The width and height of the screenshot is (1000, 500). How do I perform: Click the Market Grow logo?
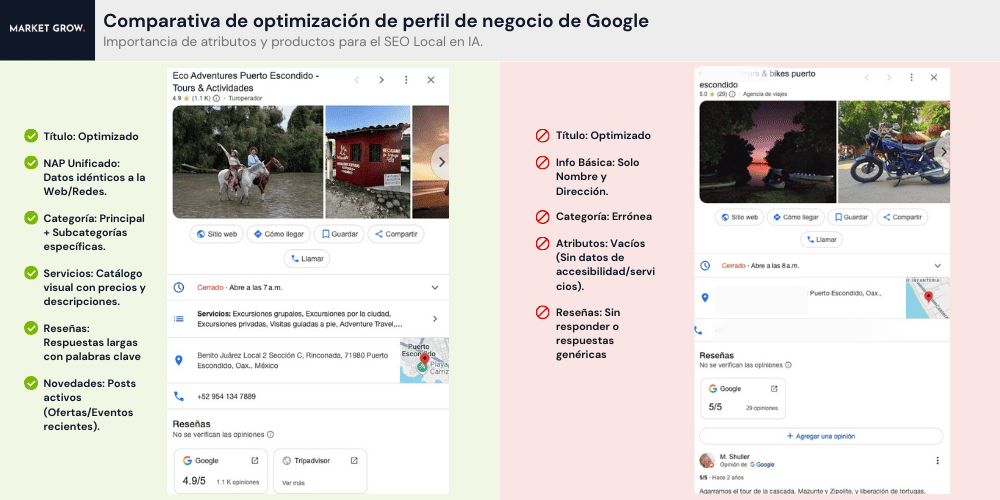click(x=47, y=29)
